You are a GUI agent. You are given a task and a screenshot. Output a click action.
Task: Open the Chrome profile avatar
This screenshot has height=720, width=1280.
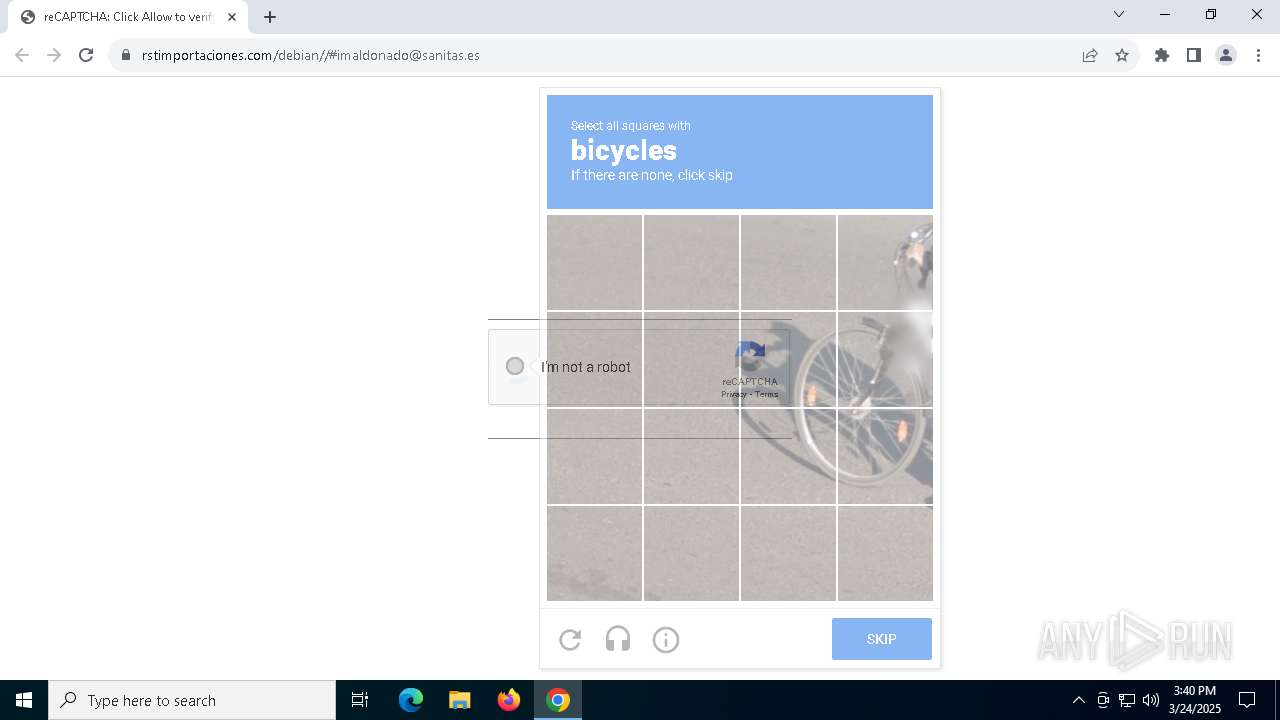click(x=1226, y=55)
